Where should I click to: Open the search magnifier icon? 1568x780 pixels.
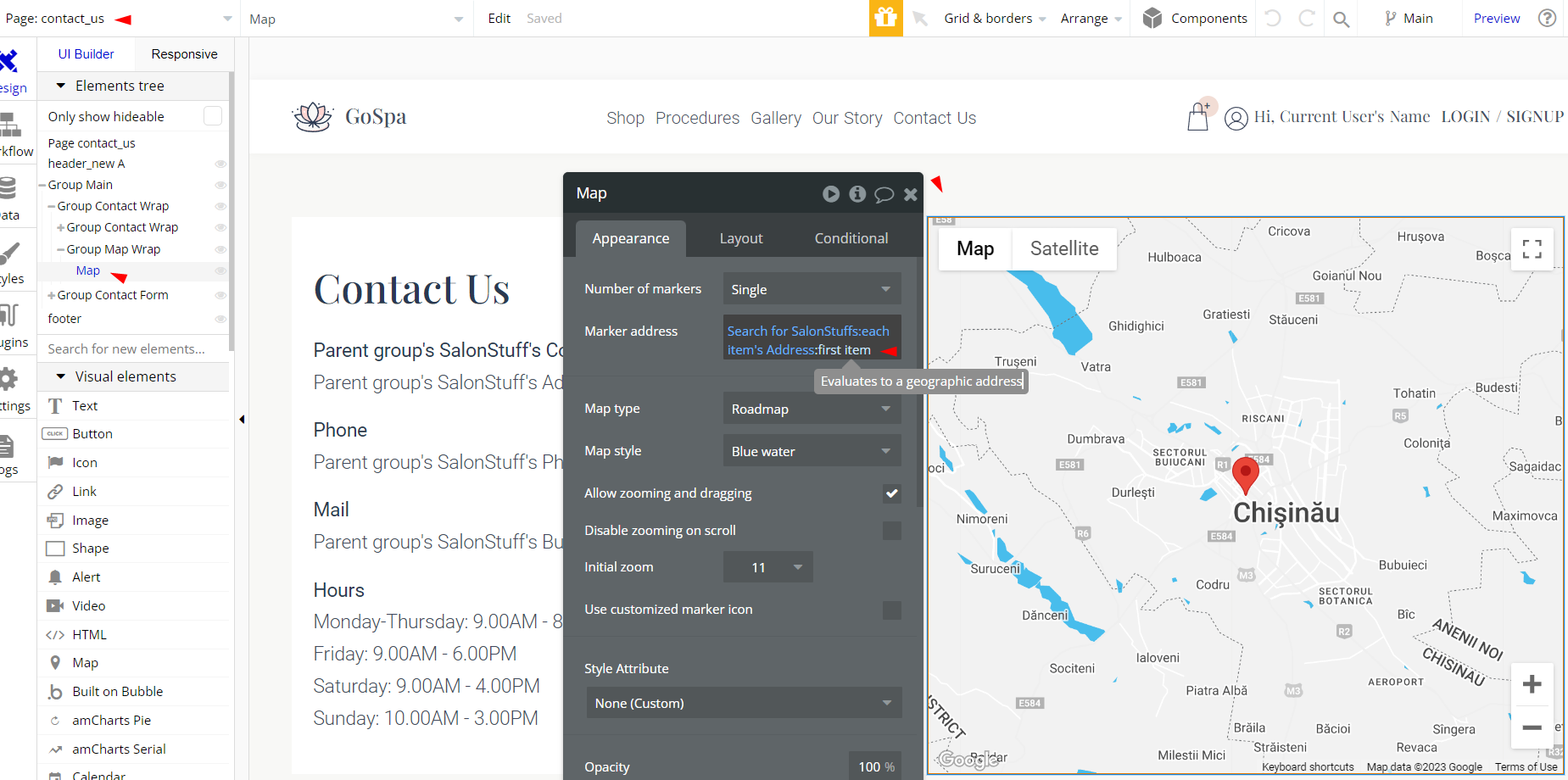coord(1341,19)
